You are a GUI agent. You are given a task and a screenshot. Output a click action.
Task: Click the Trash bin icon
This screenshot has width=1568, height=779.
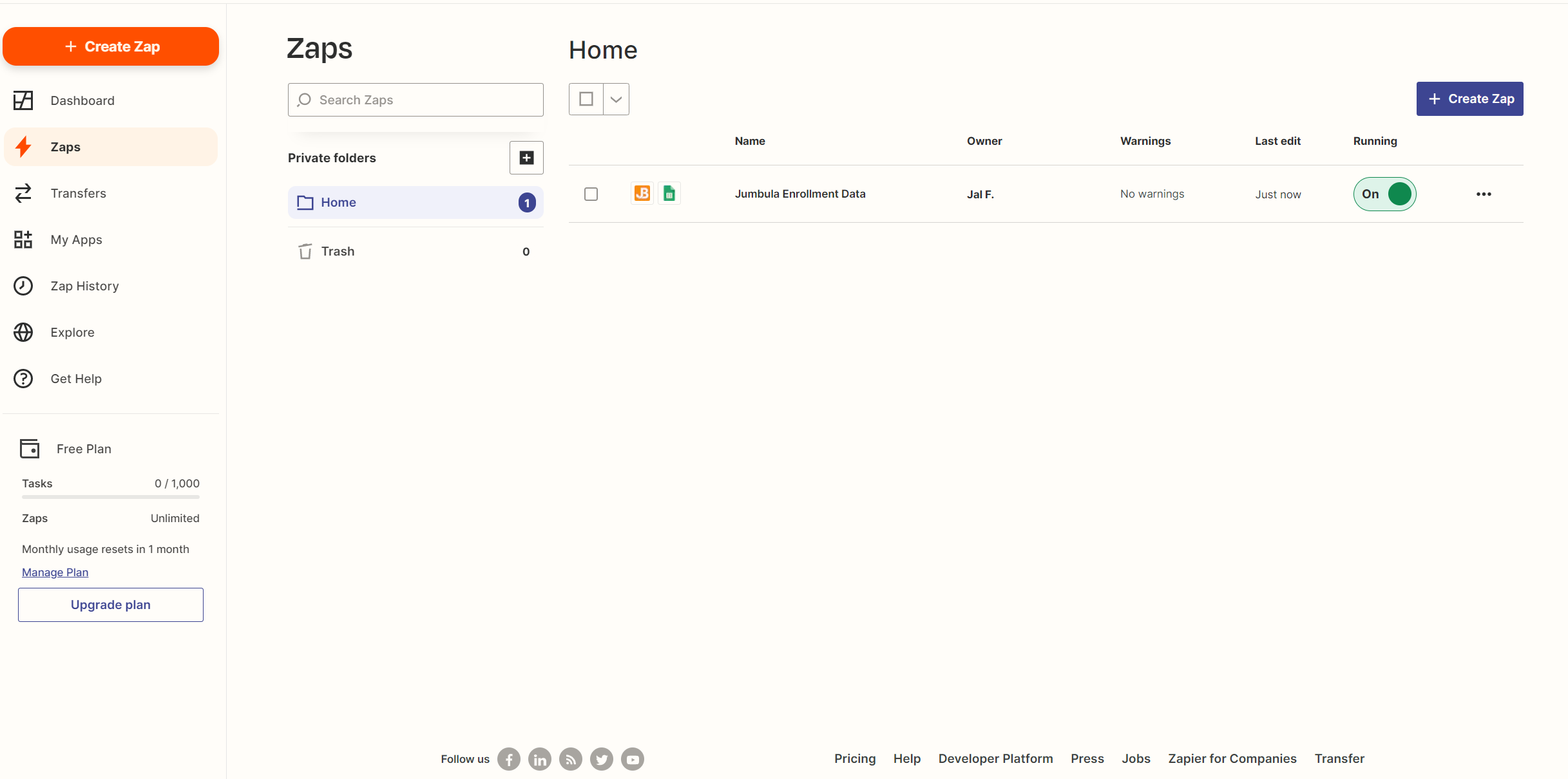[305, 251]
